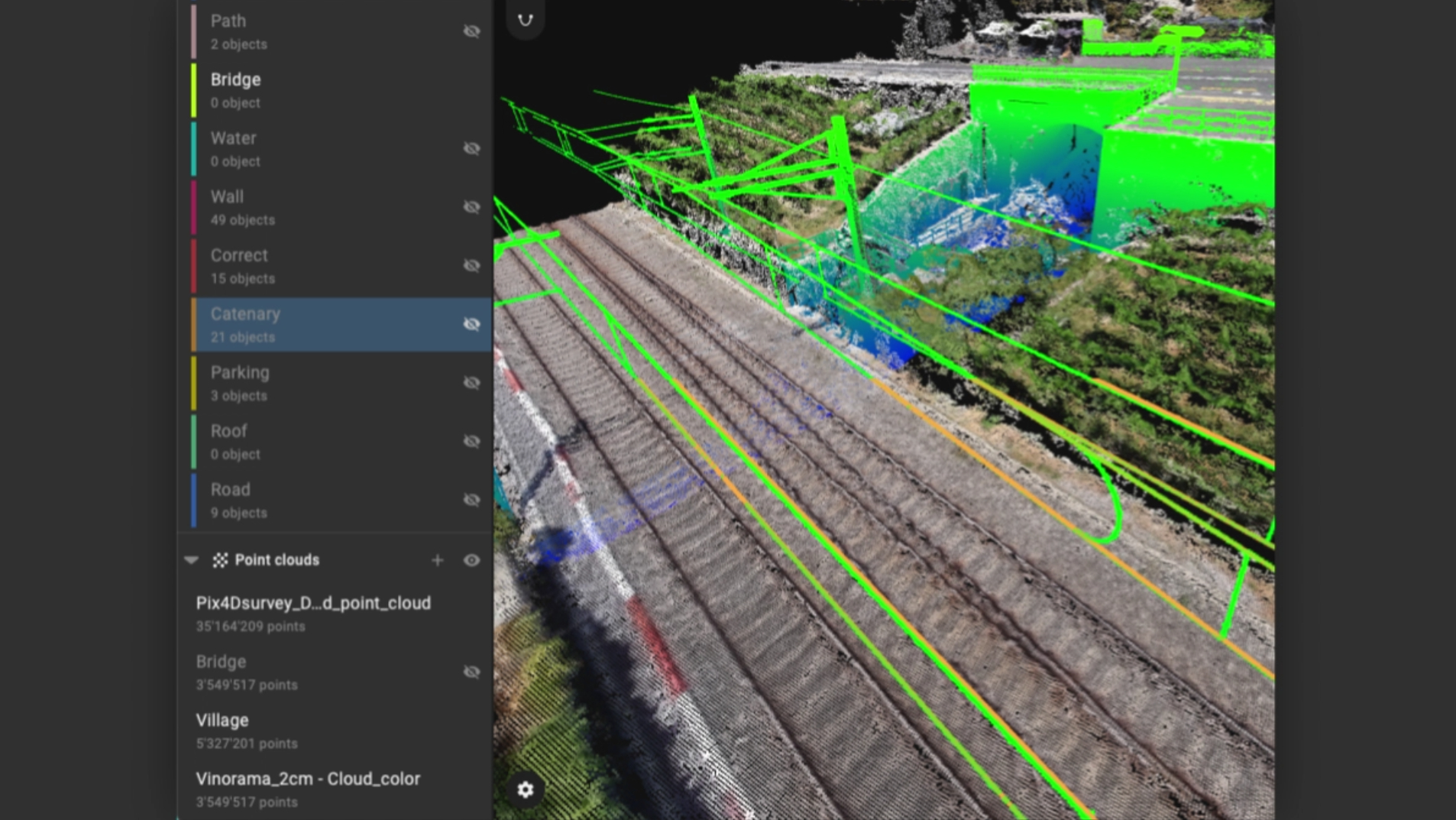
Task: Click the Point clouds scatter icon
Action: point(220,560)
